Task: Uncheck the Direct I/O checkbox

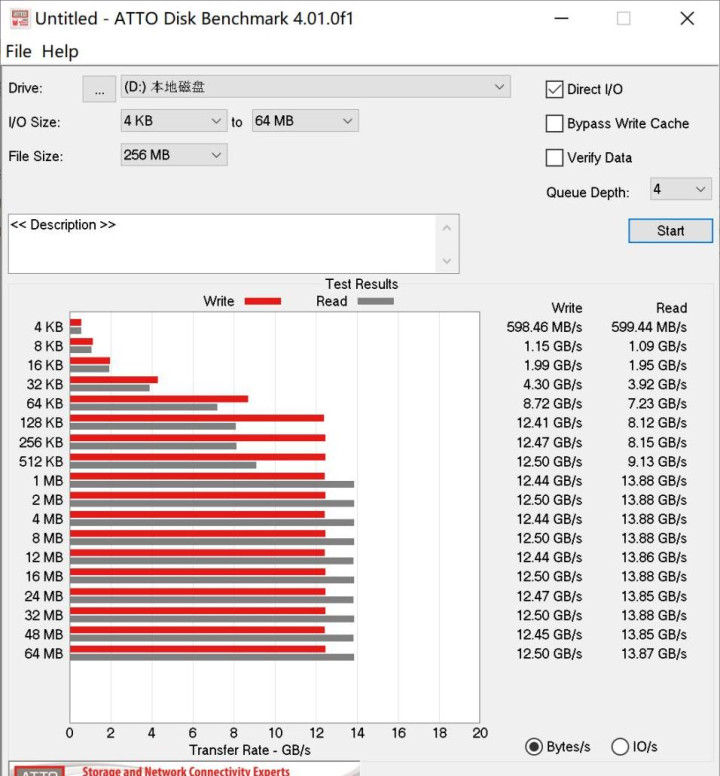Action: pos(554,90)
